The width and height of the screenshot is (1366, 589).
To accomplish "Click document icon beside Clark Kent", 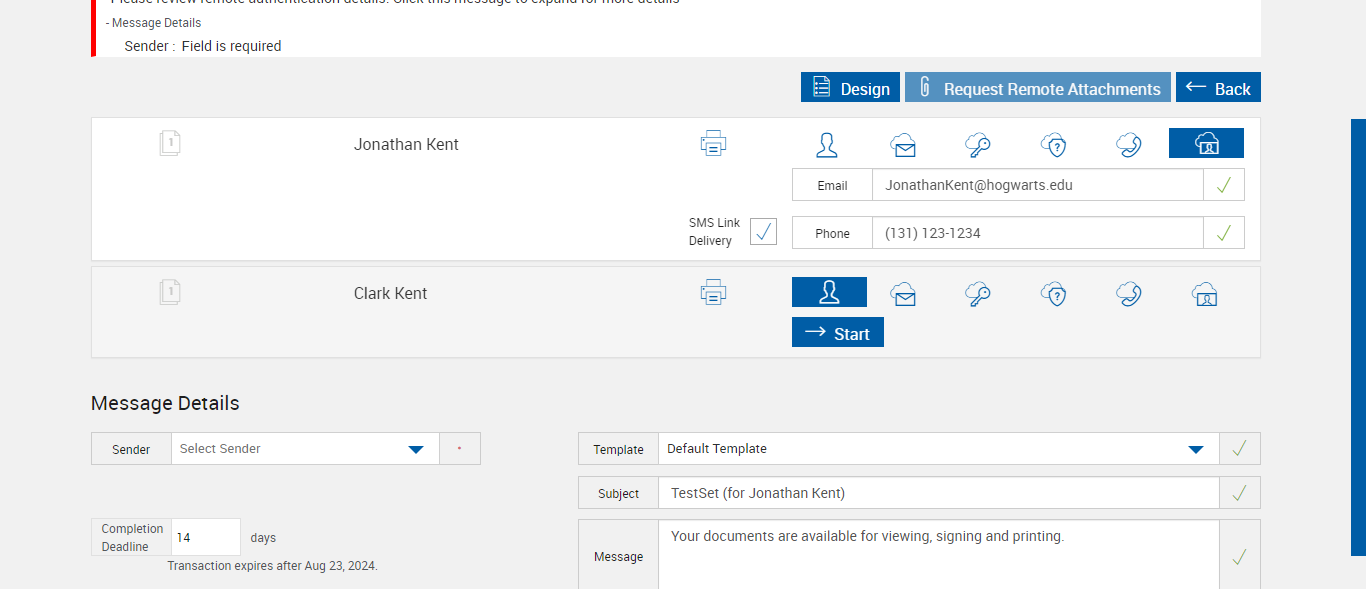I will pyautogui.click(x=170, y=292).
